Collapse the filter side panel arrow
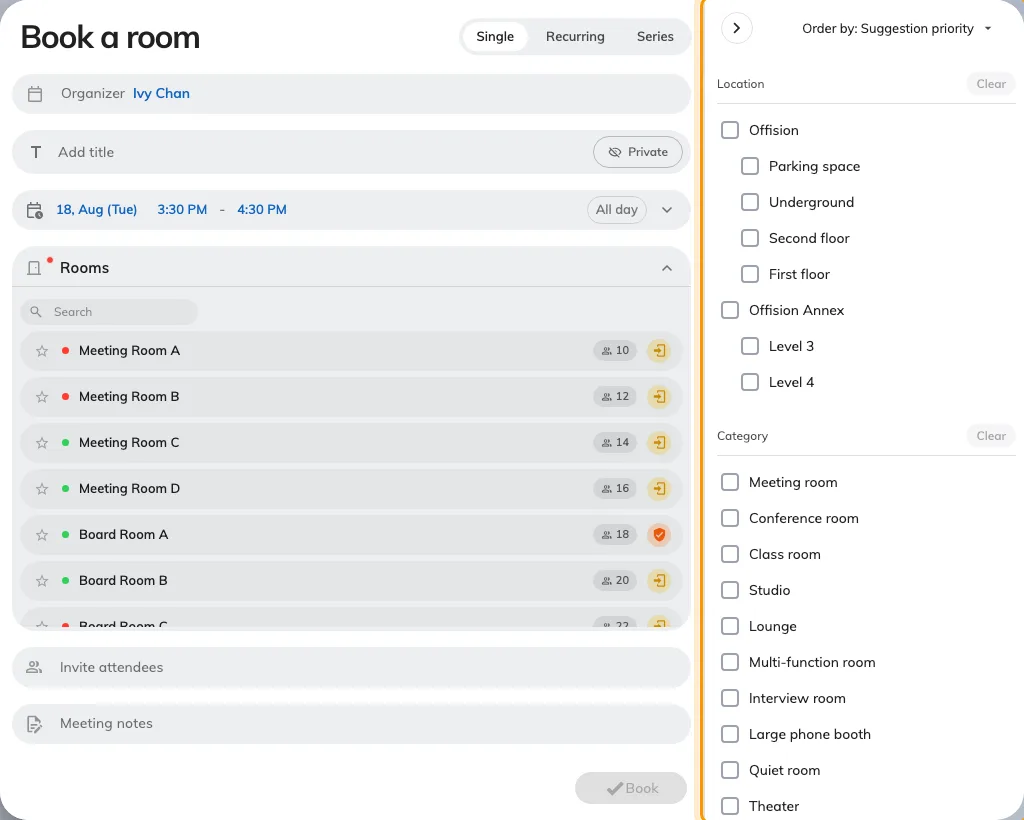The image size is (1024, 820). tap(737, 28)
